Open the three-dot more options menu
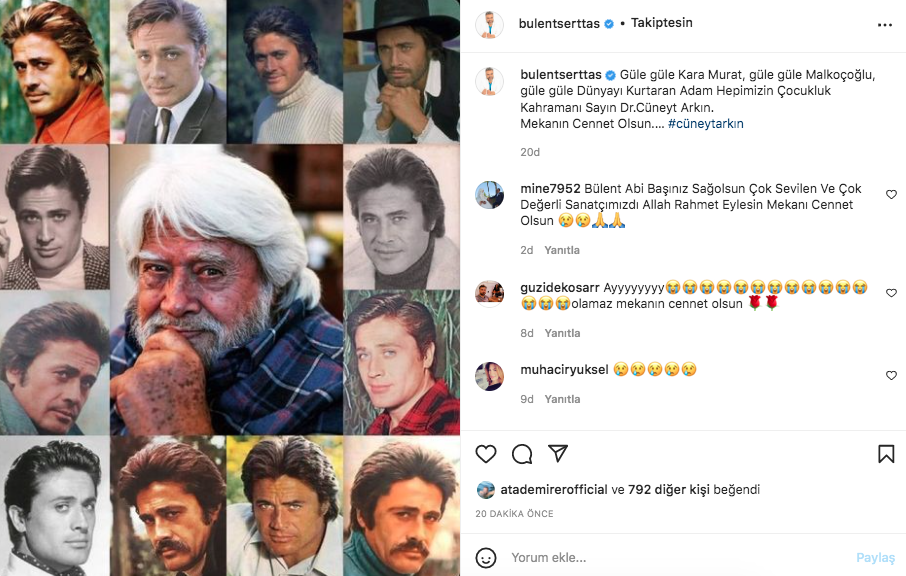 coord(885,25)
